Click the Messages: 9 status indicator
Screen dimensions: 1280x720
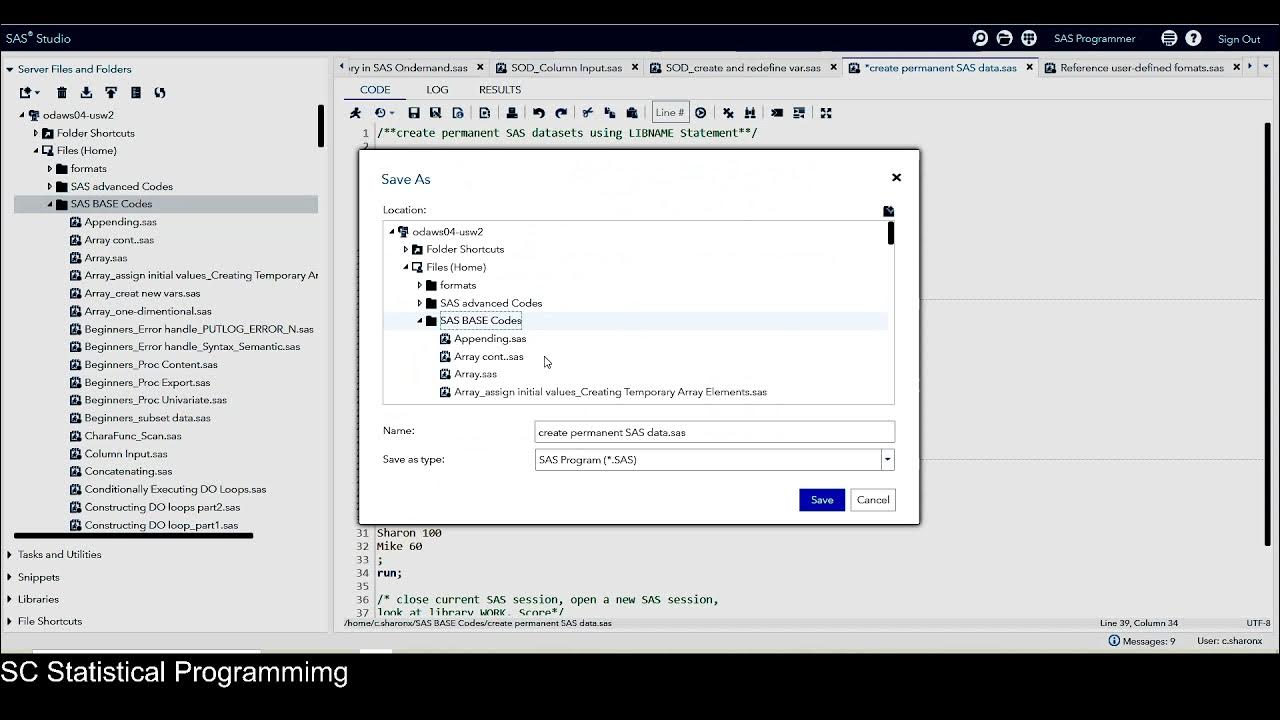(1141, 641)
